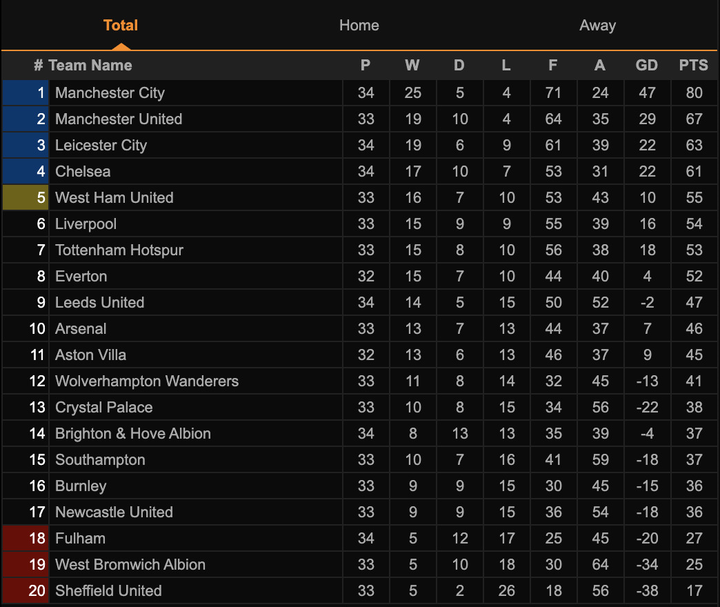Click the blue position 1 badge
720x607 pixels.
click(26, 93)
